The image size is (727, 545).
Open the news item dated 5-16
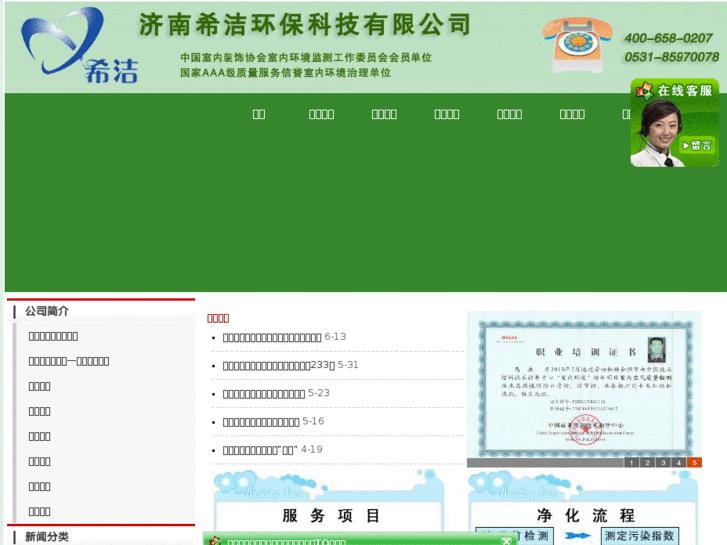261,422
